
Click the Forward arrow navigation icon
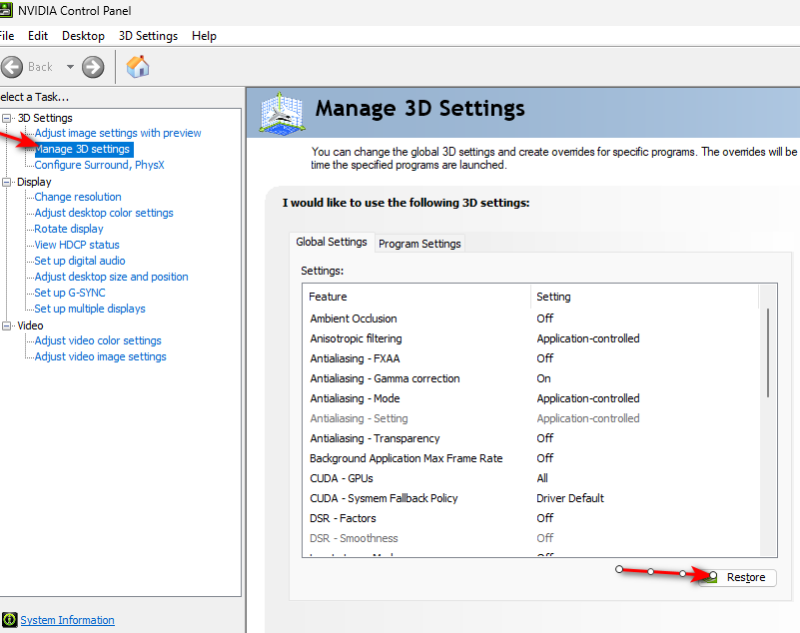pyautogui.click(x=93, y=67)
